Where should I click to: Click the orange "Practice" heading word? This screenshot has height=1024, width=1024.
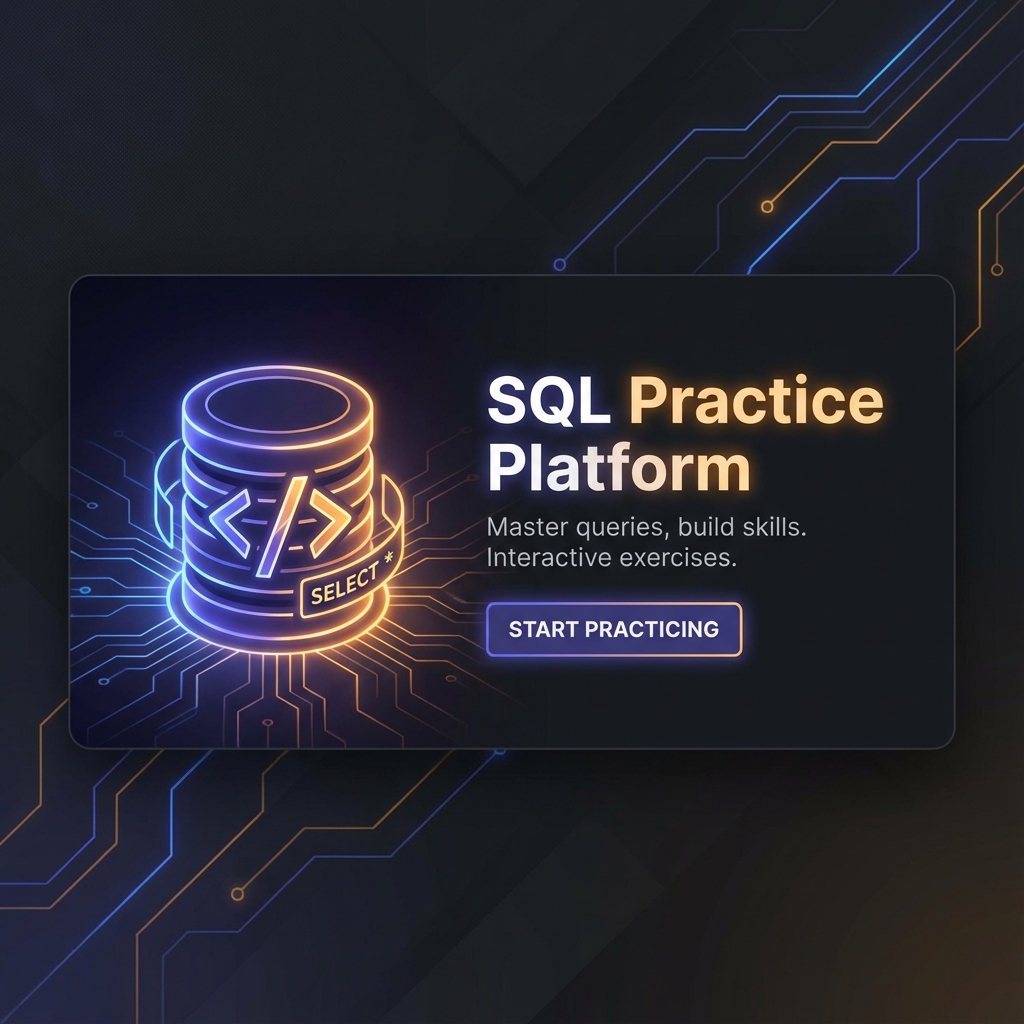click(x=756, y=401)
